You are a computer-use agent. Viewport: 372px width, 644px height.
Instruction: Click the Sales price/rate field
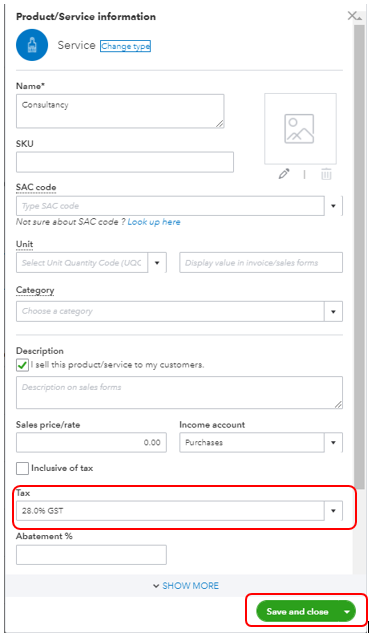(x=91, y=442)
